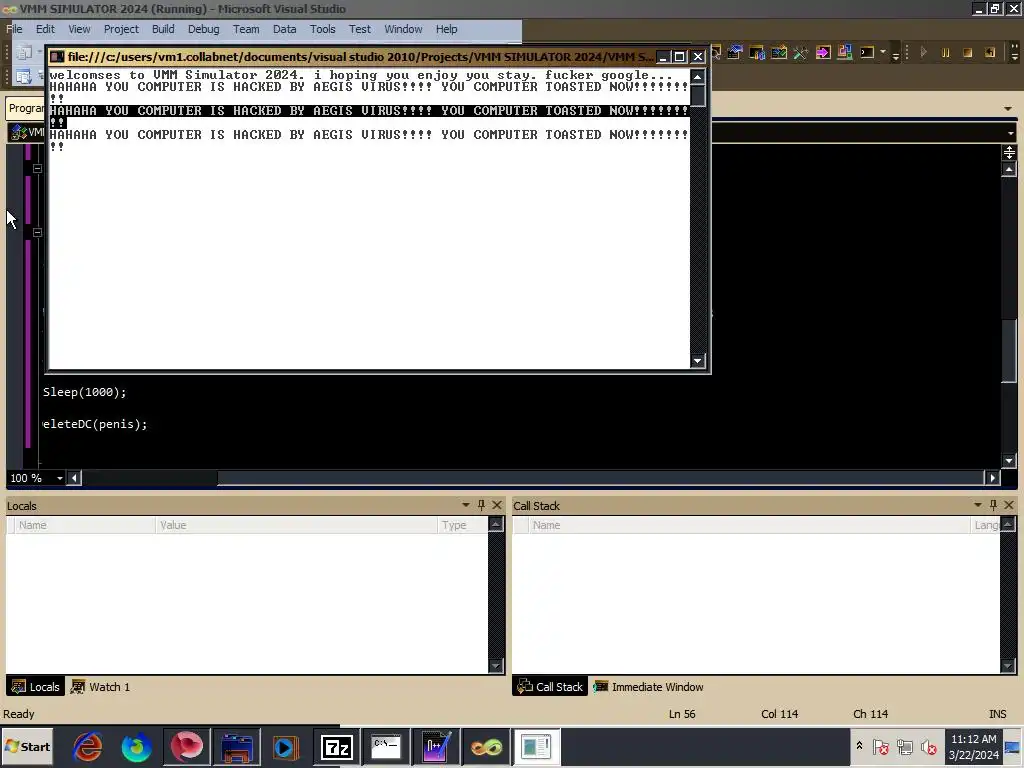Open the member navigation dropdown in editor
Screen dimensions: 1024x768
point(1010,133)
